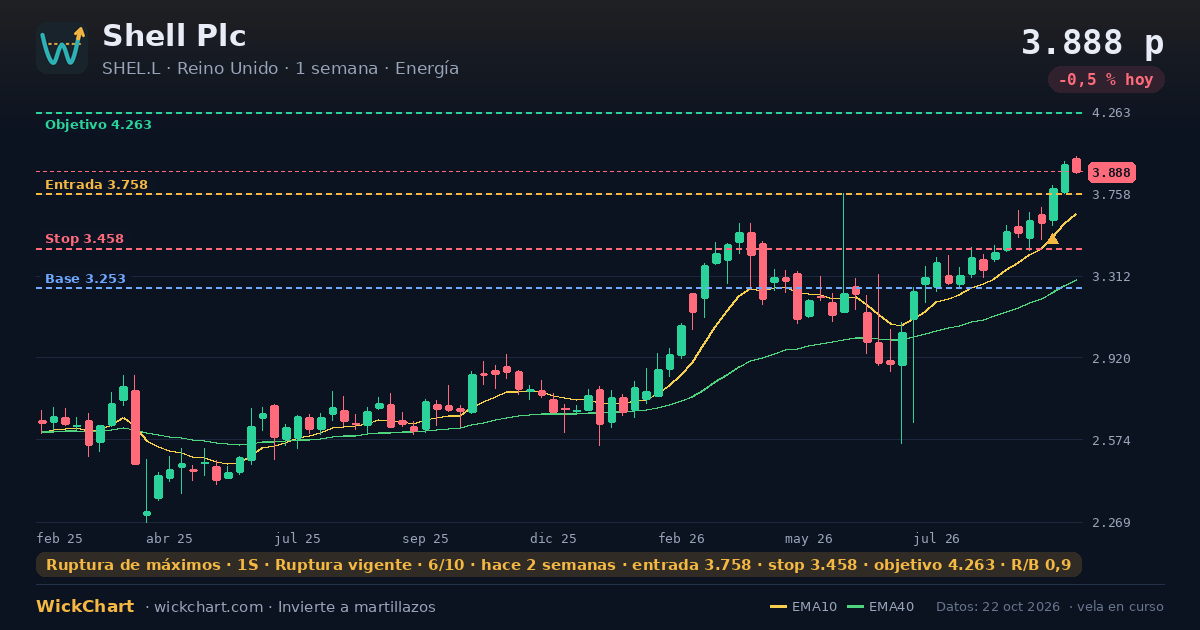Click the 3.758 axis value
This screenshot has width=1200, height=630.
point(1111,195)
